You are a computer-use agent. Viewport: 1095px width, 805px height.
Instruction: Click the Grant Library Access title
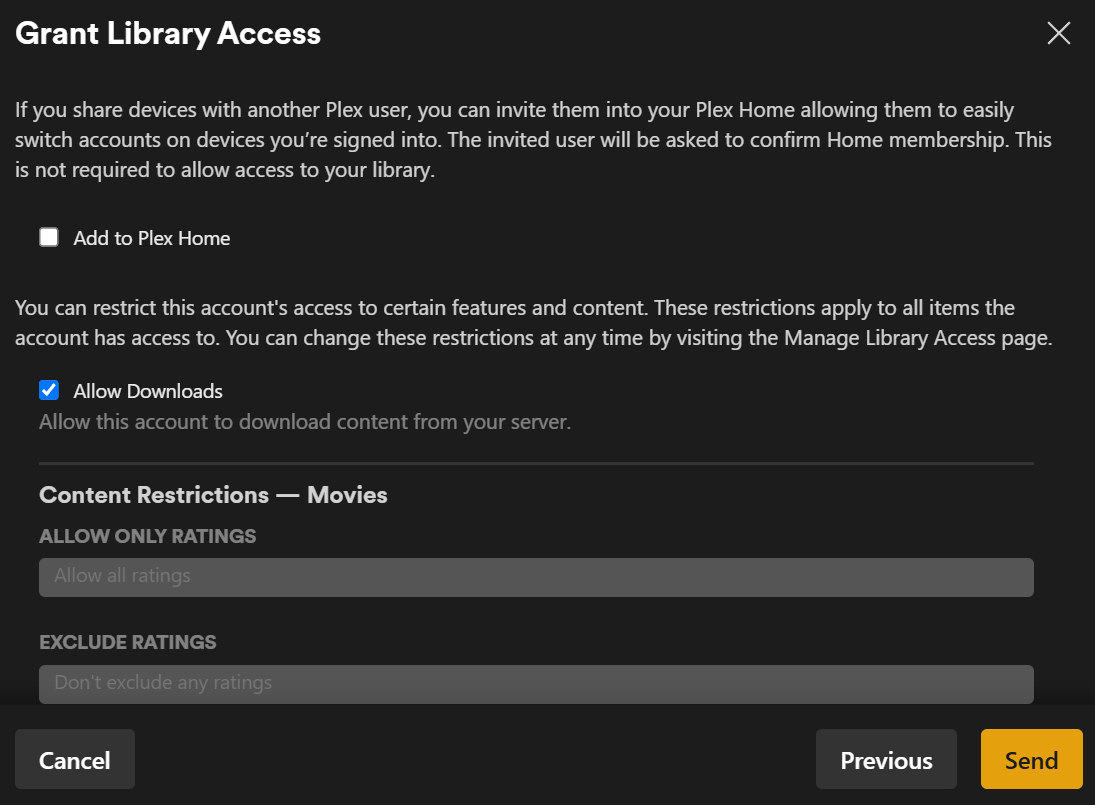[x=167, y=33]
